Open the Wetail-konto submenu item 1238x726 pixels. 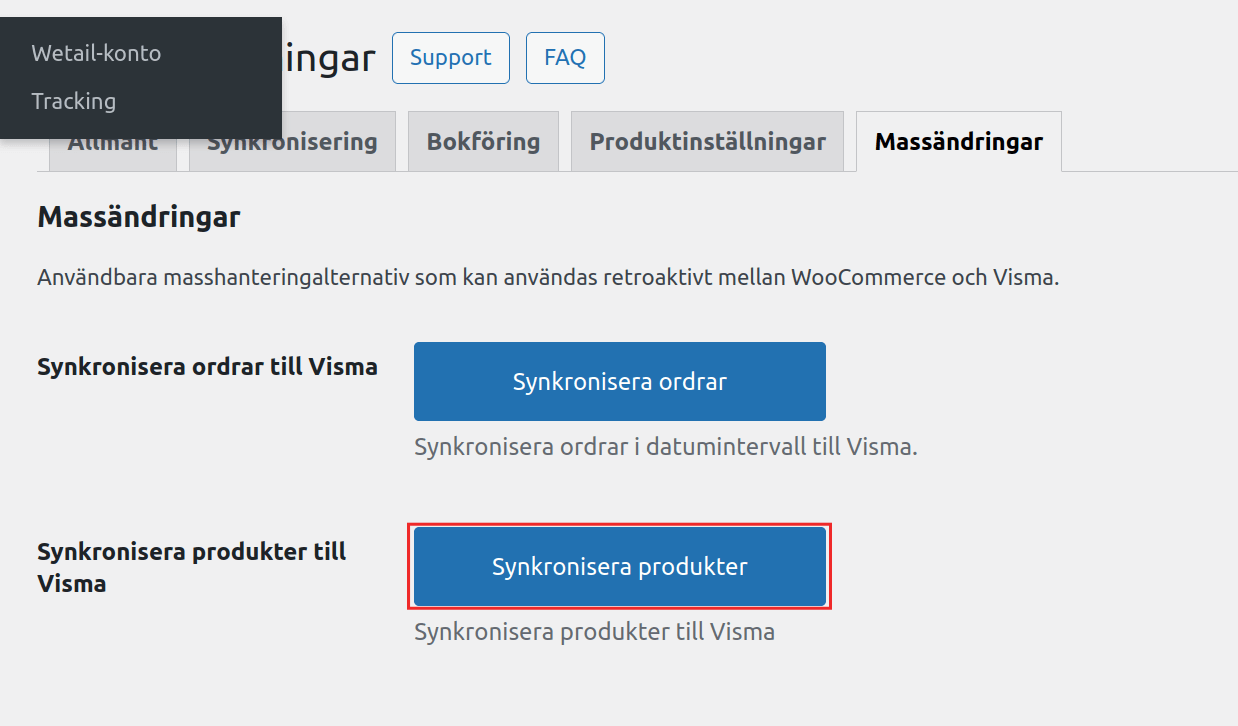(96, 53)
